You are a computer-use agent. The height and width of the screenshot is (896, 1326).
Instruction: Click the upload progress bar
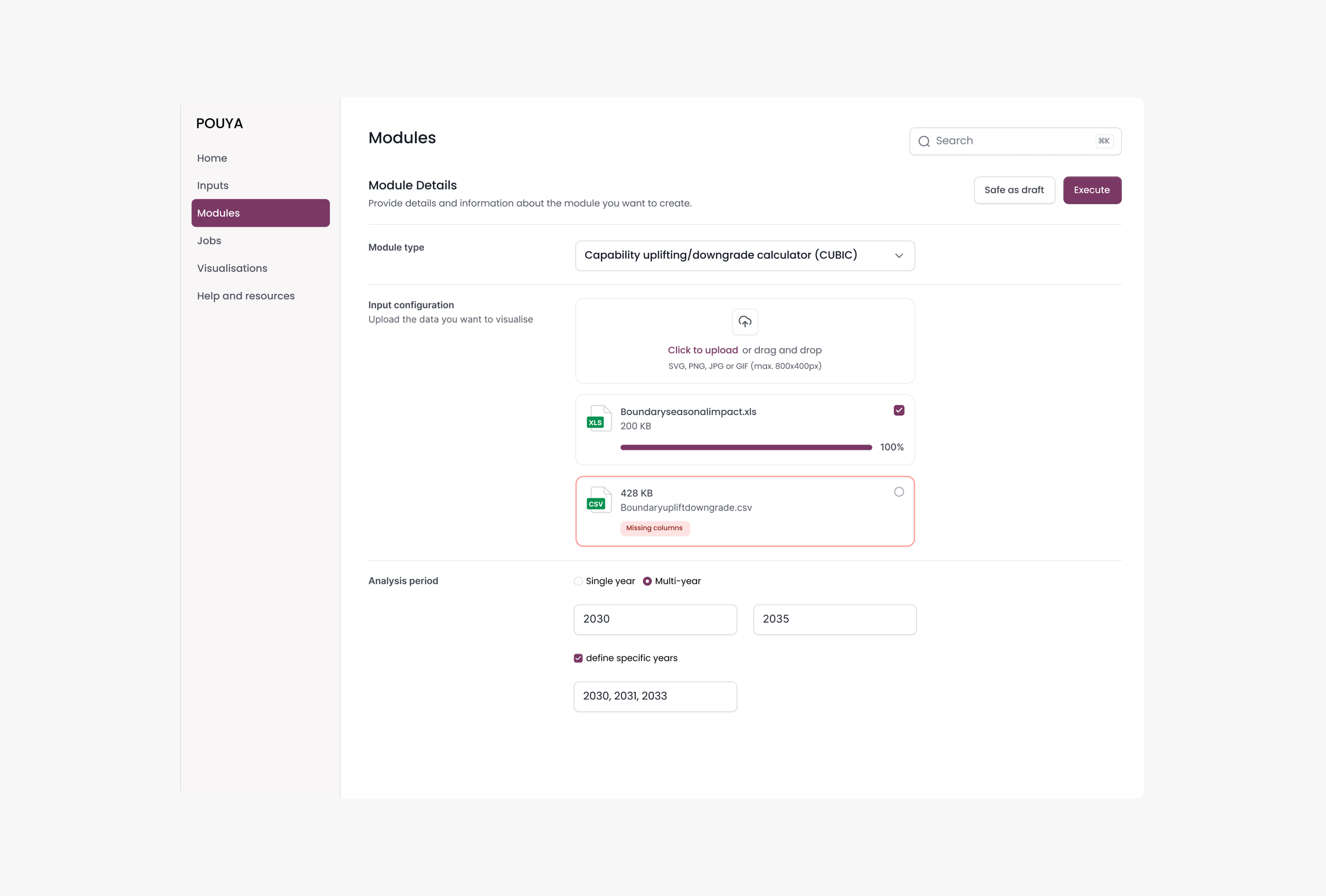(x=746, y=447)
